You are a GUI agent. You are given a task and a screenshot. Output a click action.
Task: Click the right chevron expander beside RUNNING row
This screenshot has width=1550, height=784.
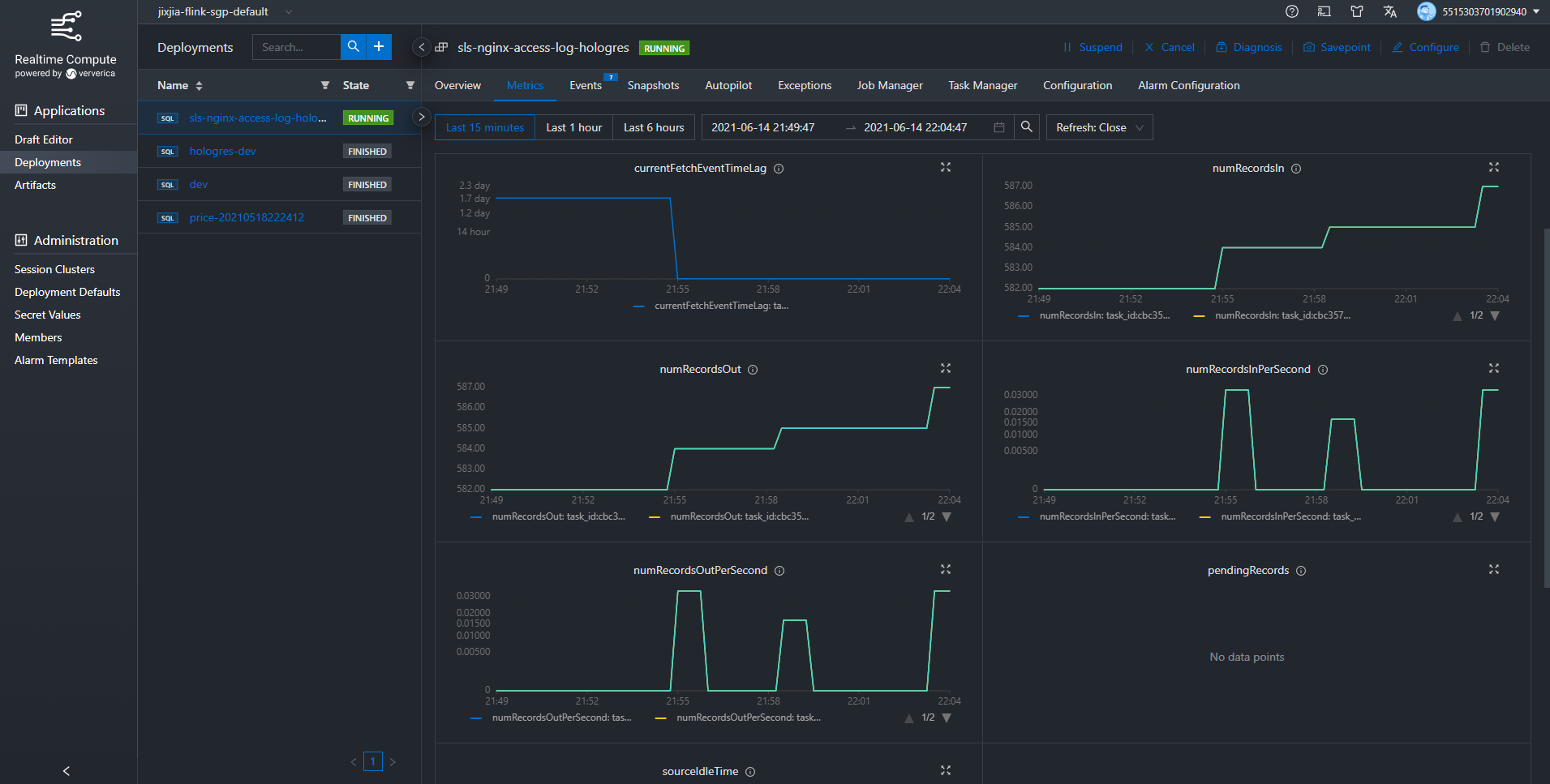422,117
